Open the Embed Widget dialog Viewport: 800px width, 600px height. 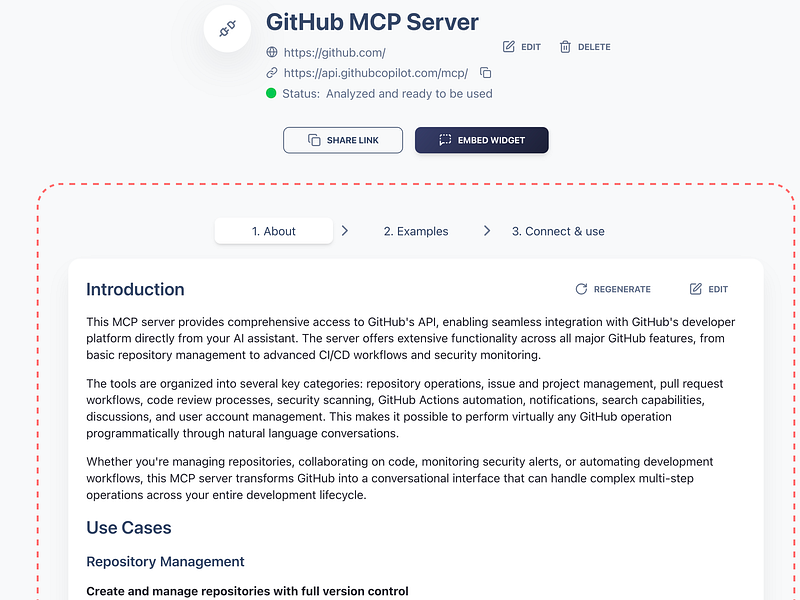[482, 140]
